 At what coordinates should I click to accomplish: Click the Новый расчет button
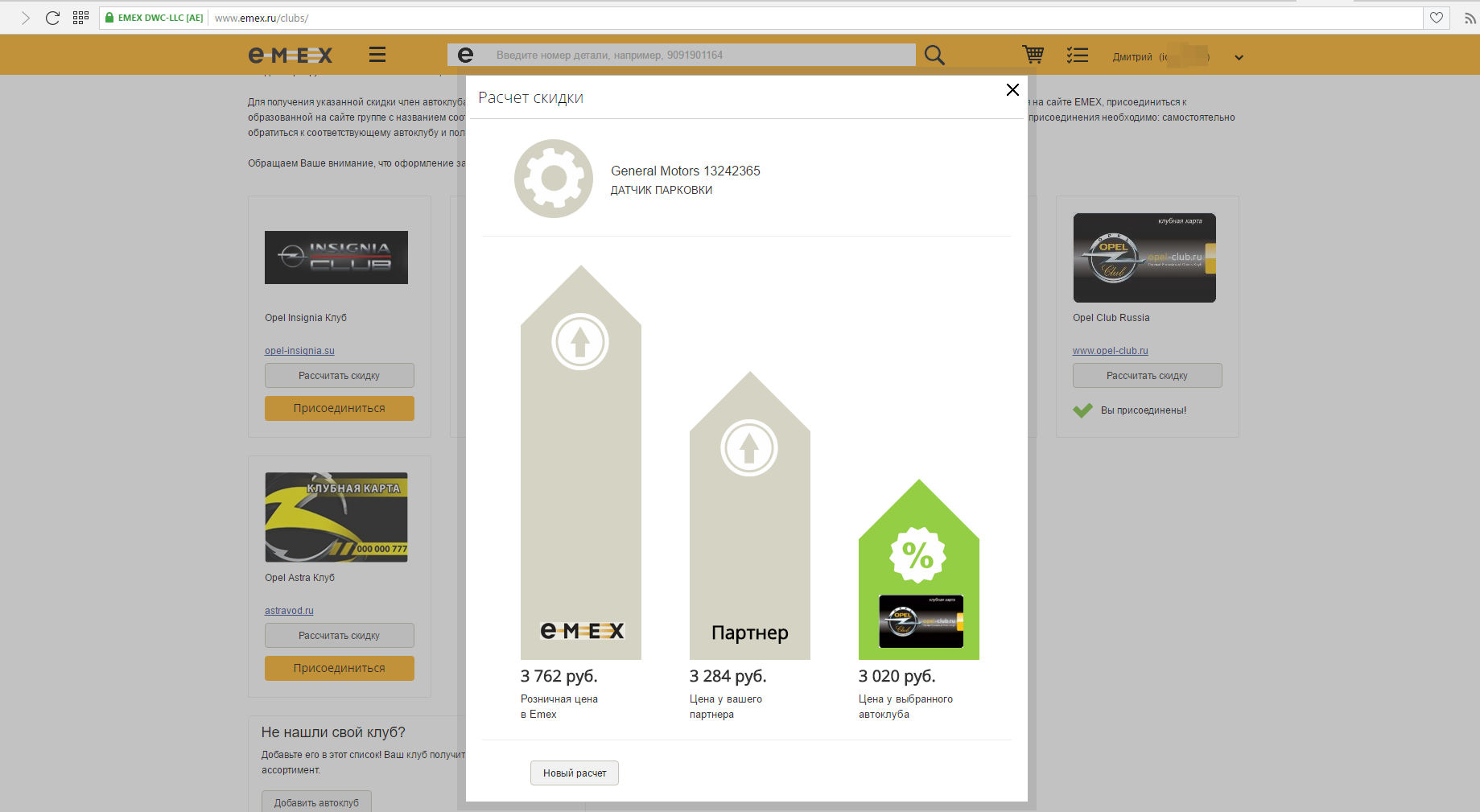(575, 773)
